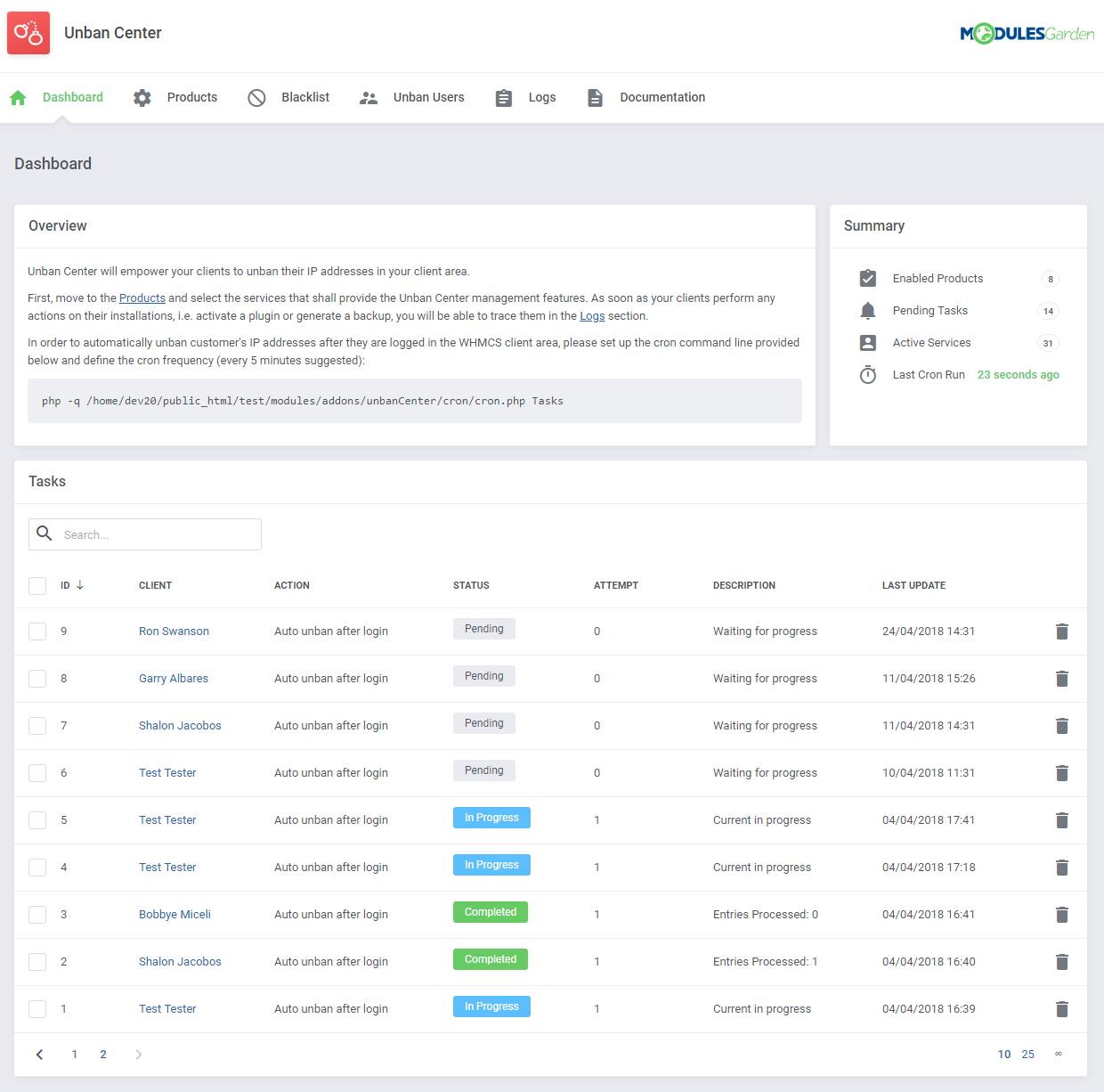The image size is (1104, 1092).
Task: Click the document icon beside Documentation
Action: click(595, 98)
